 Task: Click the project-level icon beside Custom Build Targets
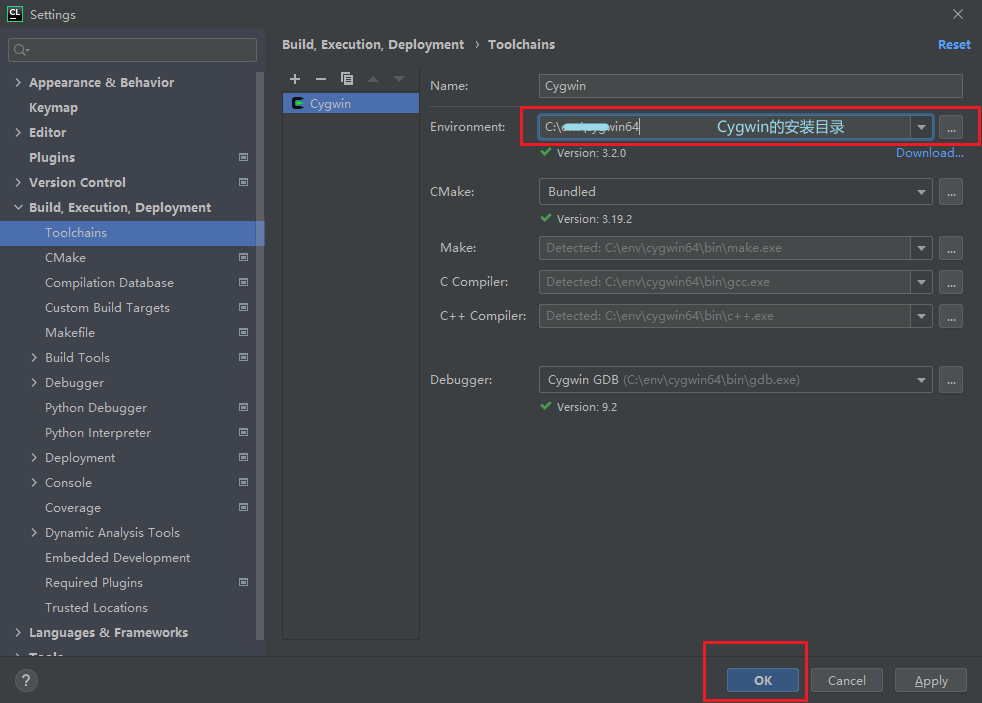(x=244, y=307)
